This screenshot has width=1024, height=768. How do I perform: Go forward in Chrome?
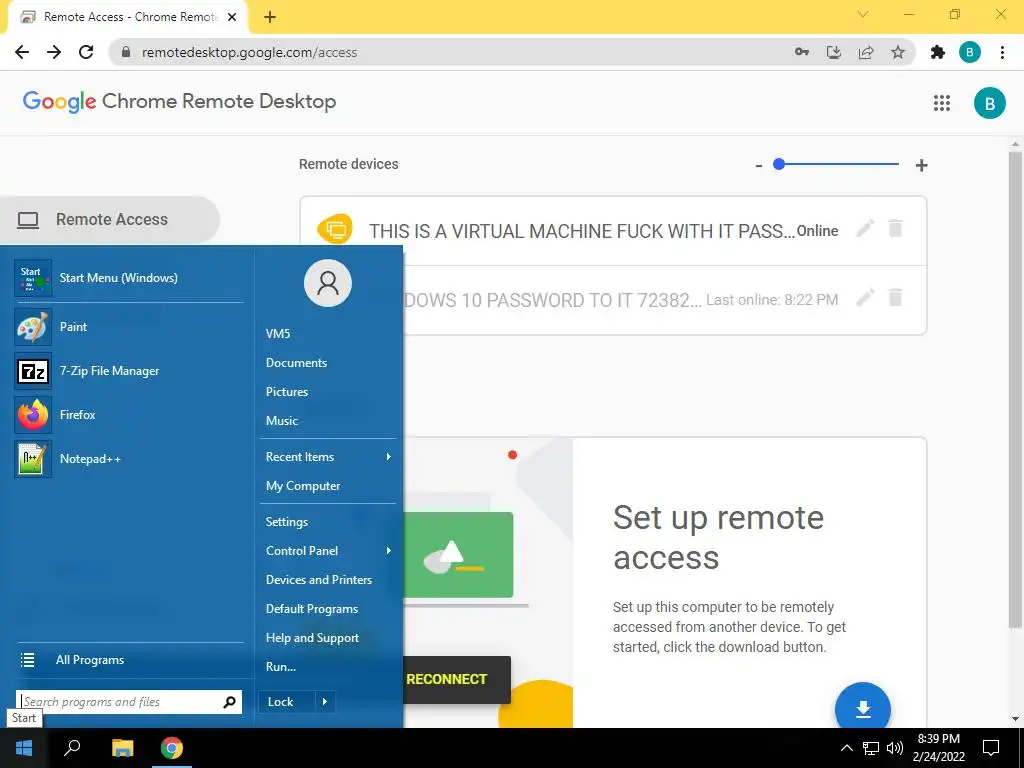tap(54, 52)
